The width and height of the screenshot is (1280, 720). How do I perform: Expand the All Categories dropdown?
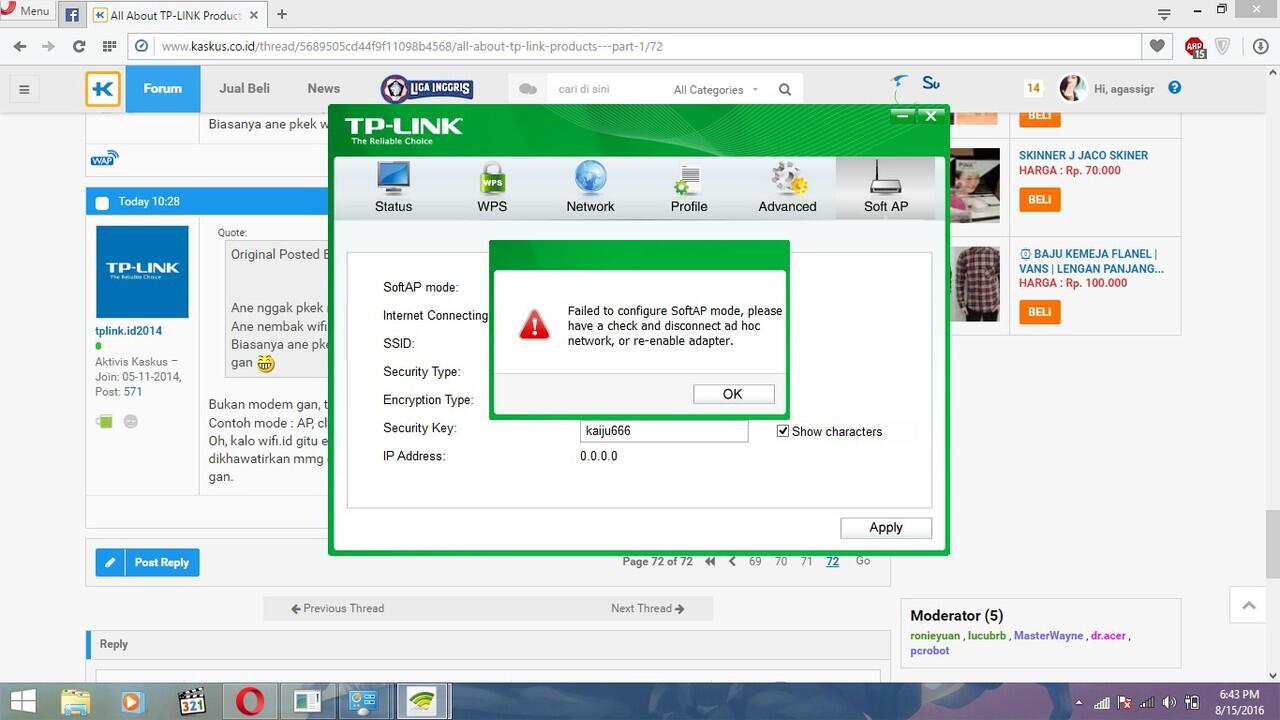pyautogui.click(x=716, y=89)
